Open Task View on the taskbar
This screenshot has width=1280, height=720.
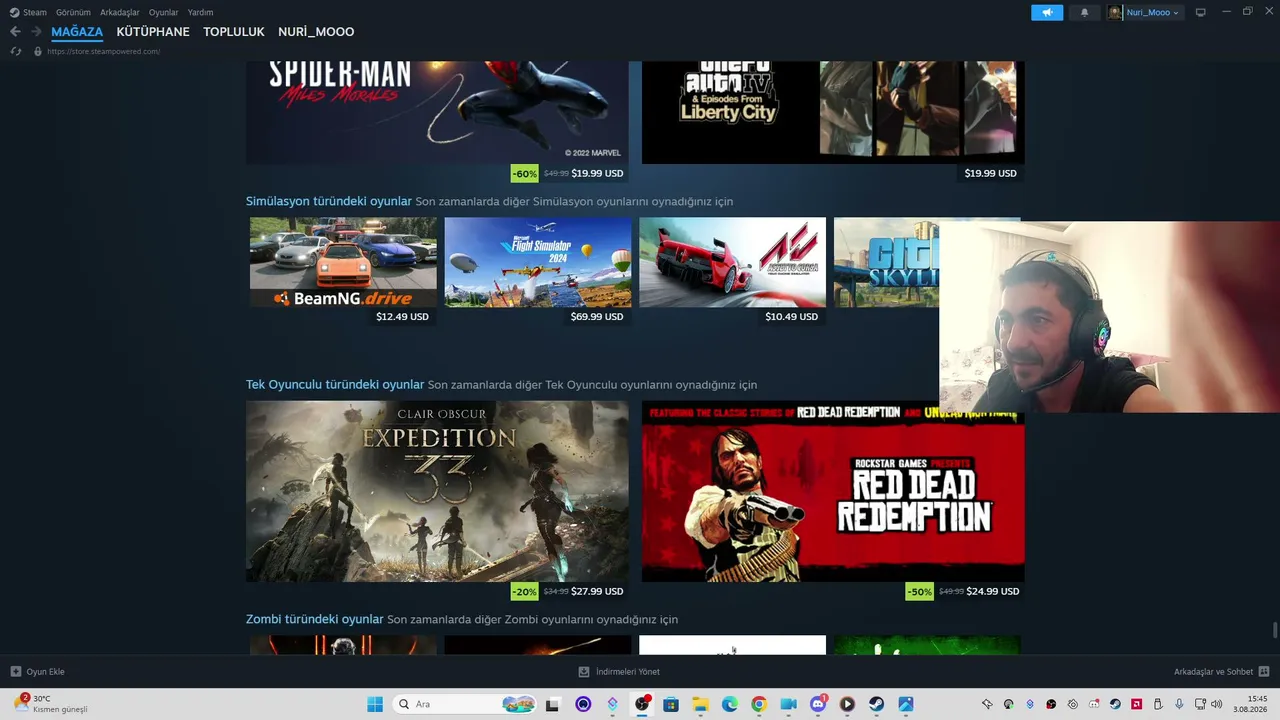point(552,704)
